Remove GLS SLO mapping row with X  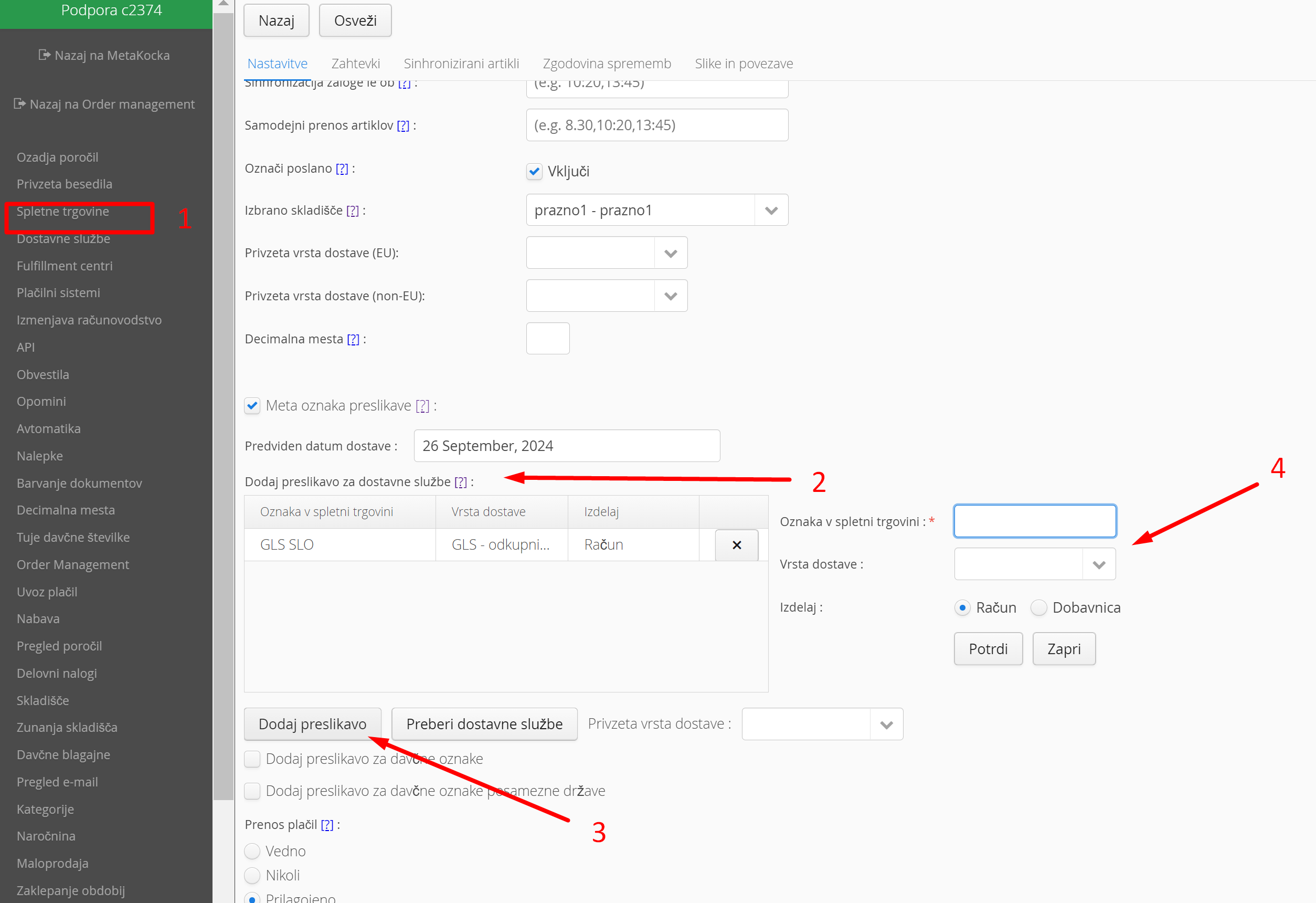coord(736,545)
